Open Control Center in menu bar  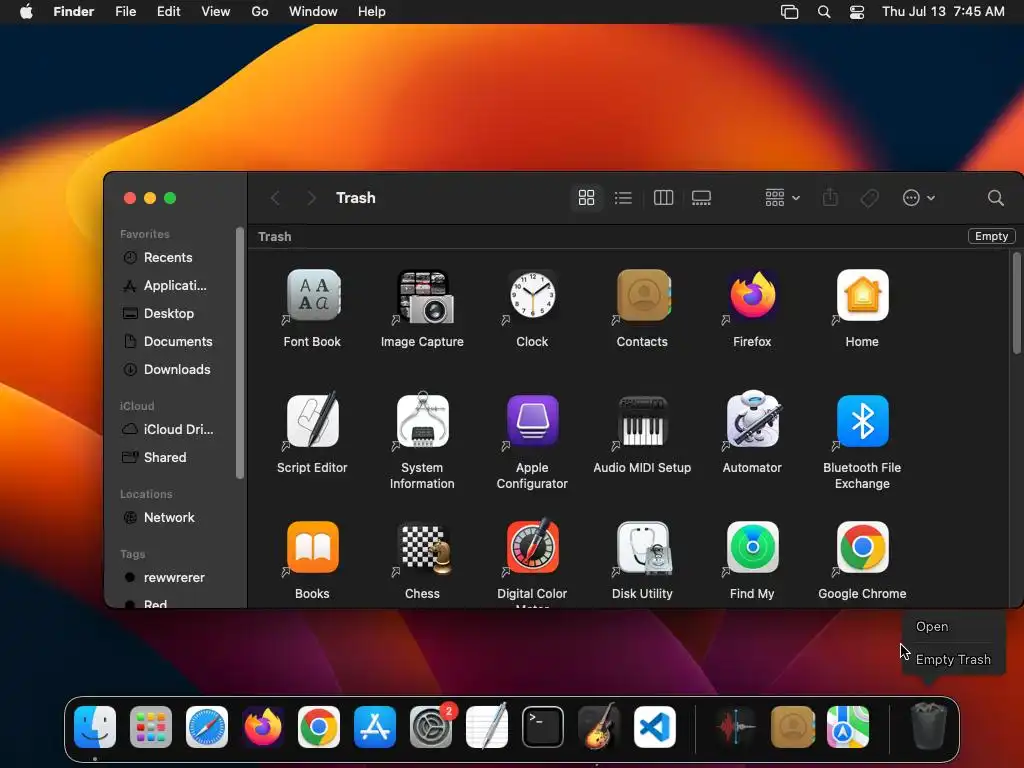tap(857, 12)
